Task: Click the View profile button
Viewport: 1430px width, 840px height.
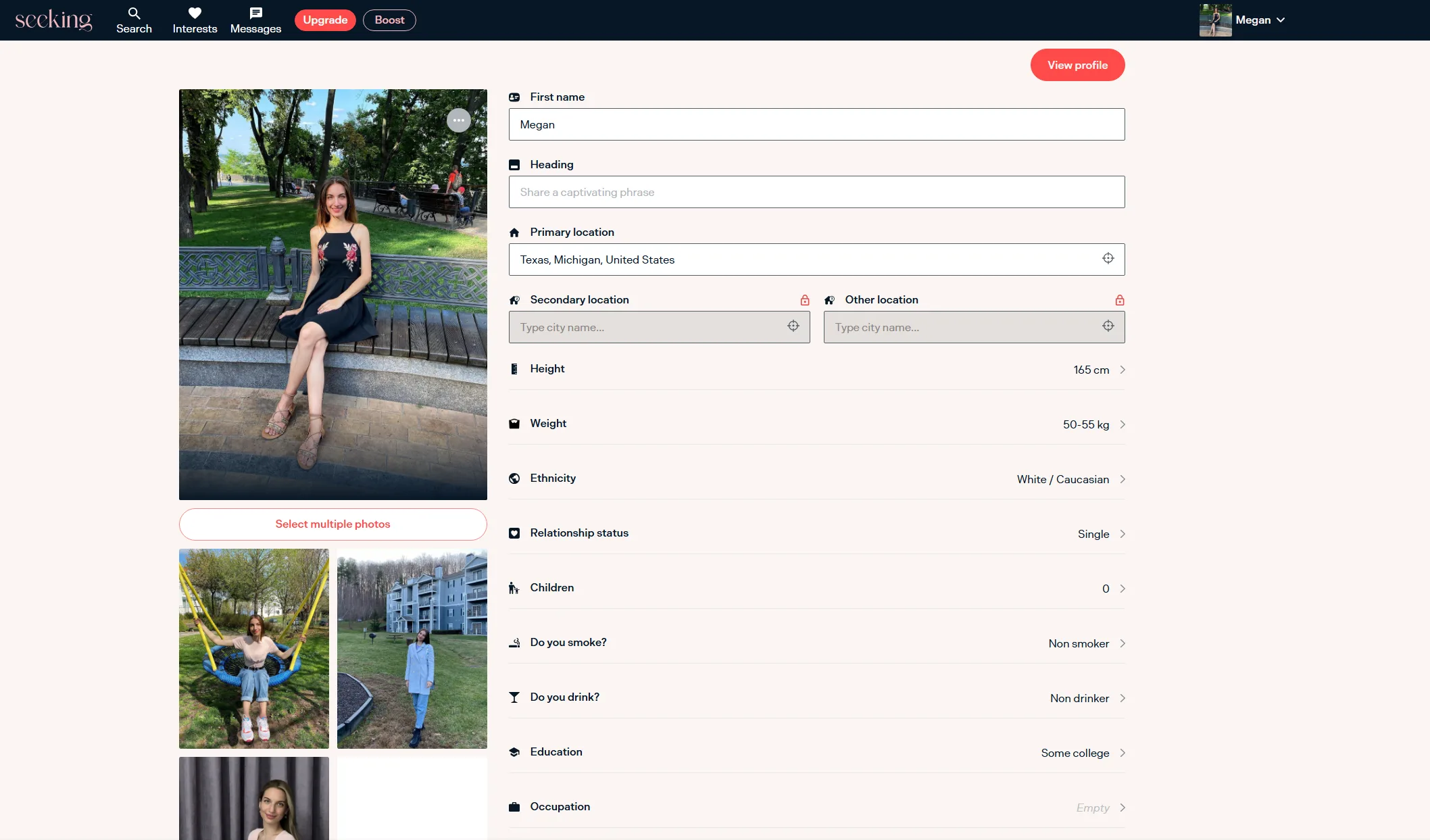Action: coord(1077,65)
